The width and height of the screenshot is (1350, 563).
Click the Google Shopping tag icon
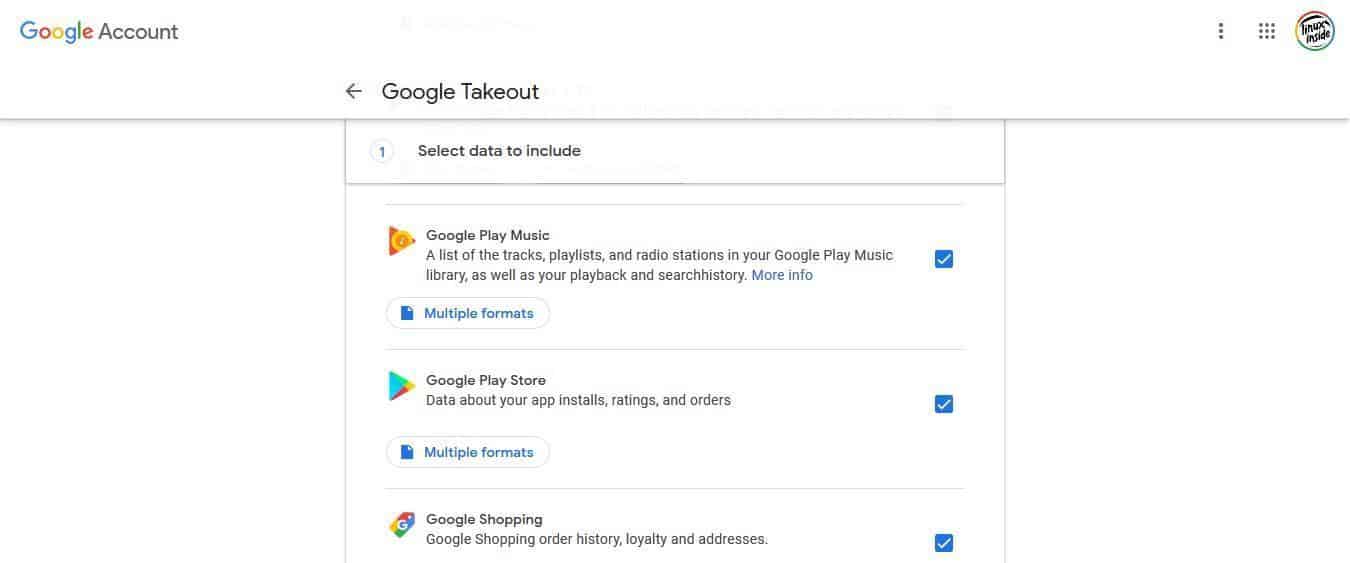tap(401, 525)
